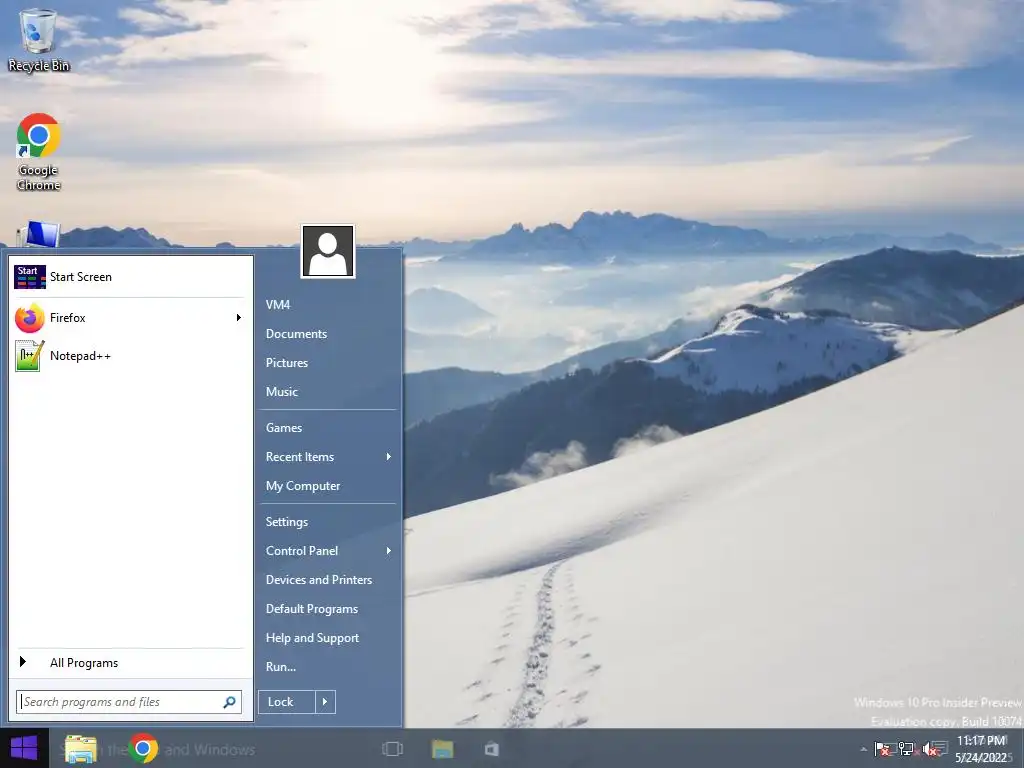Open Task View on the taskbar
1024x768 pixels.
[x=392, y=748]
